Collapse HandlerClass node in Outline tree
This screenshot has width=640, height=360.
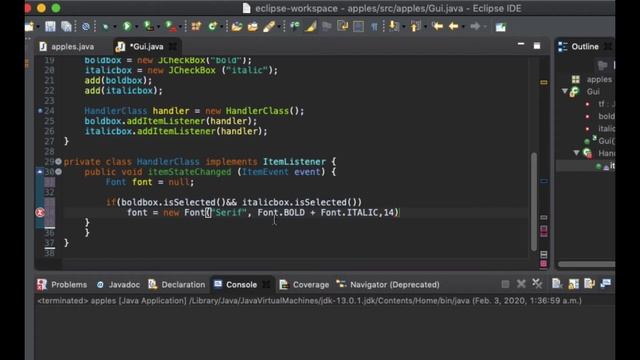577,153
